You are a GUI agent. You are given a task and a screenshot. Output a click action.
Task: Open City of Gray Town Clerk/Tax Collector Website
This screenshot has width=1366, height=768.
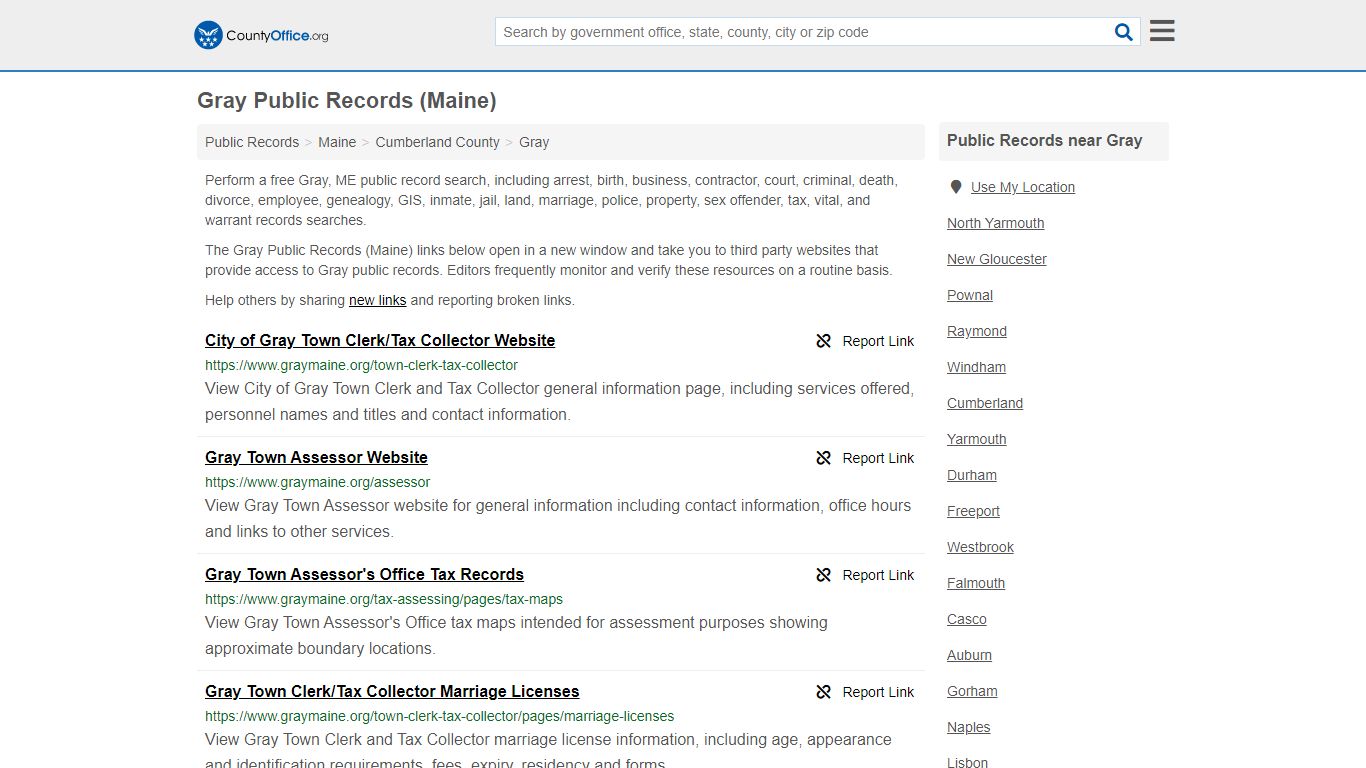point(380,340)
